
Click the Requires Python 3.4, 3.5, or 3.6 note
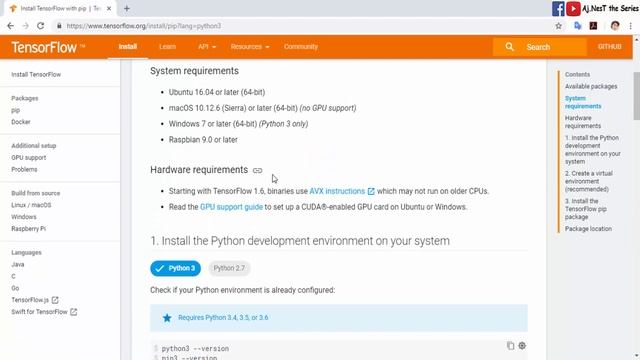pos(223,318)
